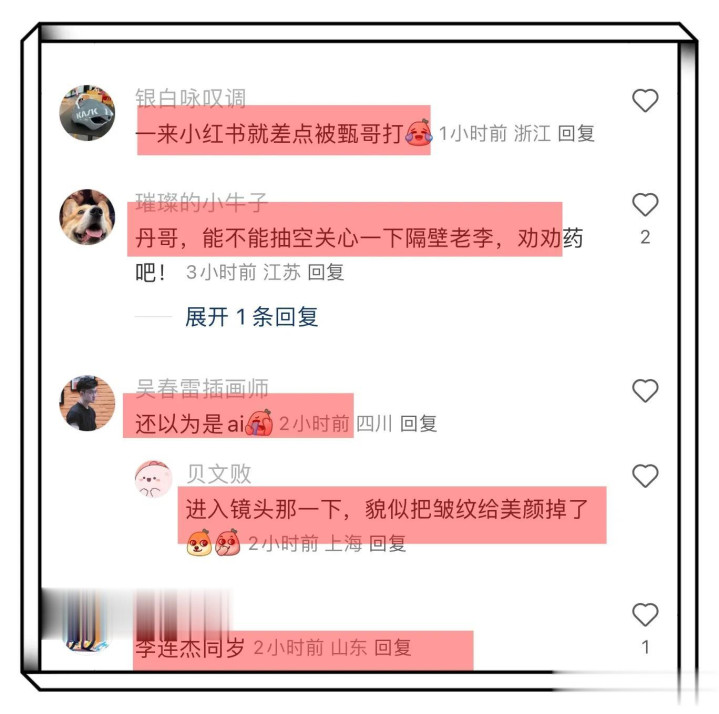Reply to the 山东 comment via 回复
Viewport: 719px width, 714px height.
coord(393,648)
